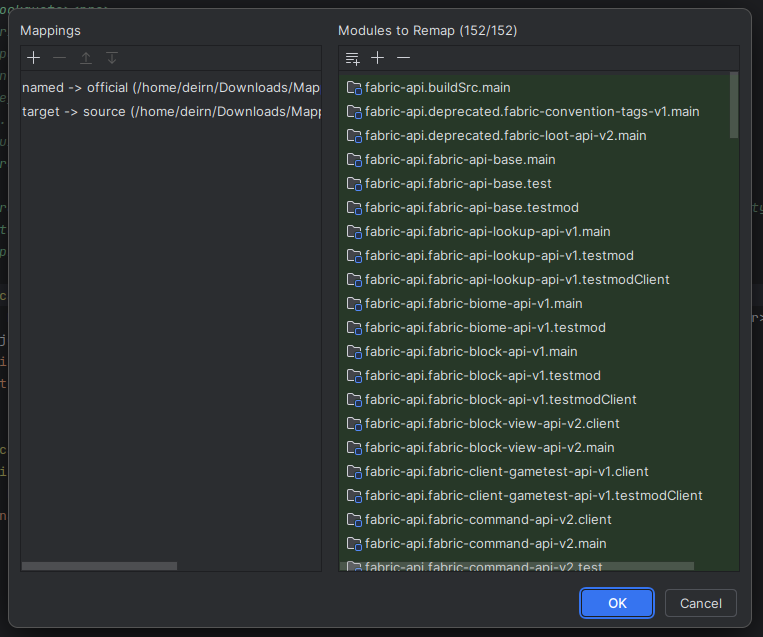Screen dimensions: 763x637
Task: Select fabric-api.fabric-command-api-v2.main module
Action: [x=486, y=544]
